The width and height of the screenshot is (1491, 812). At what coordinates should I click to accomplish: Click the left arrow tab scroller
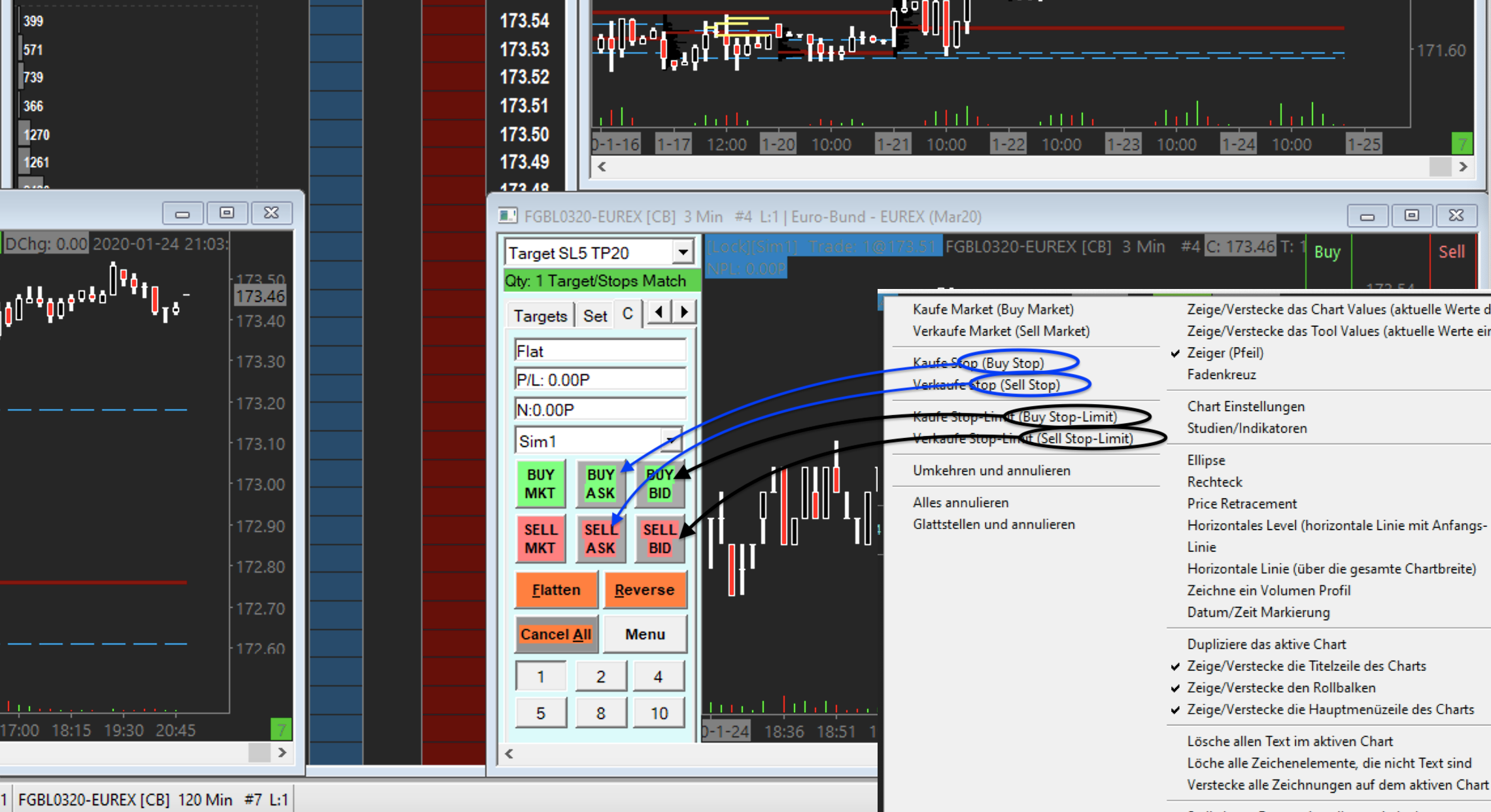click(659, 312)
